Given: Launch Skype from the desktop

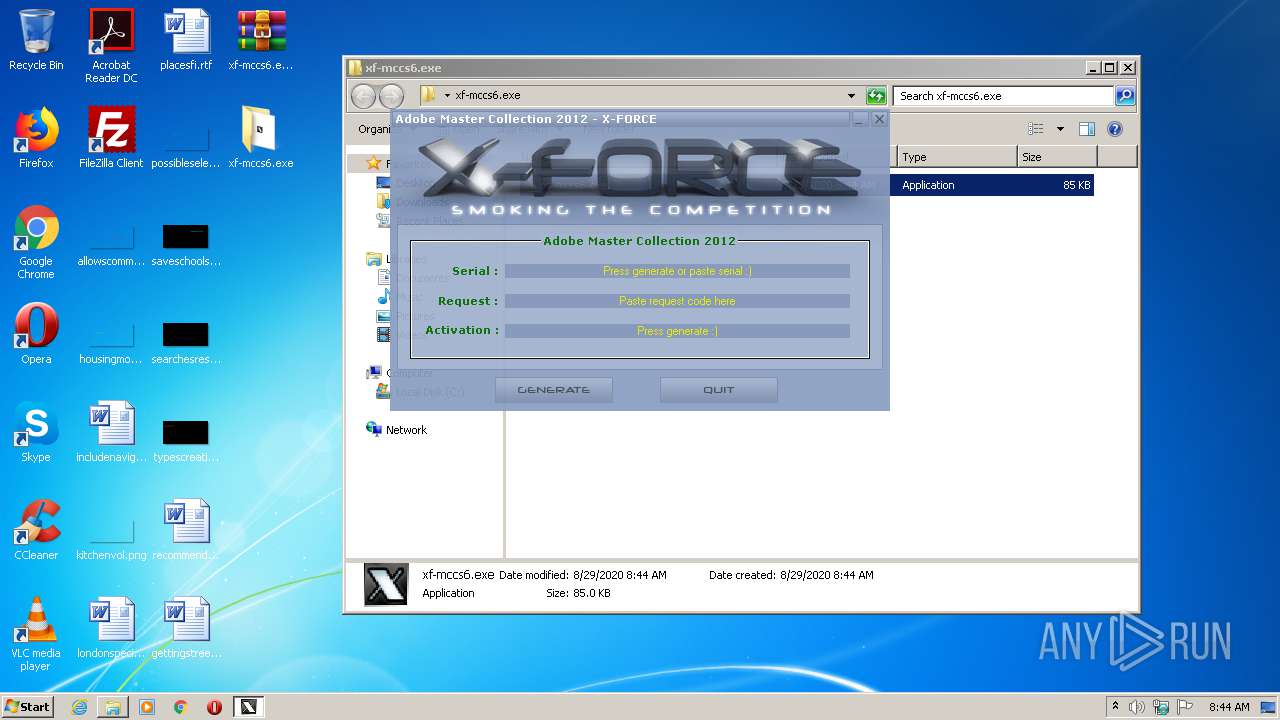Looking at the screenshot, I should (x=36, y=432).
